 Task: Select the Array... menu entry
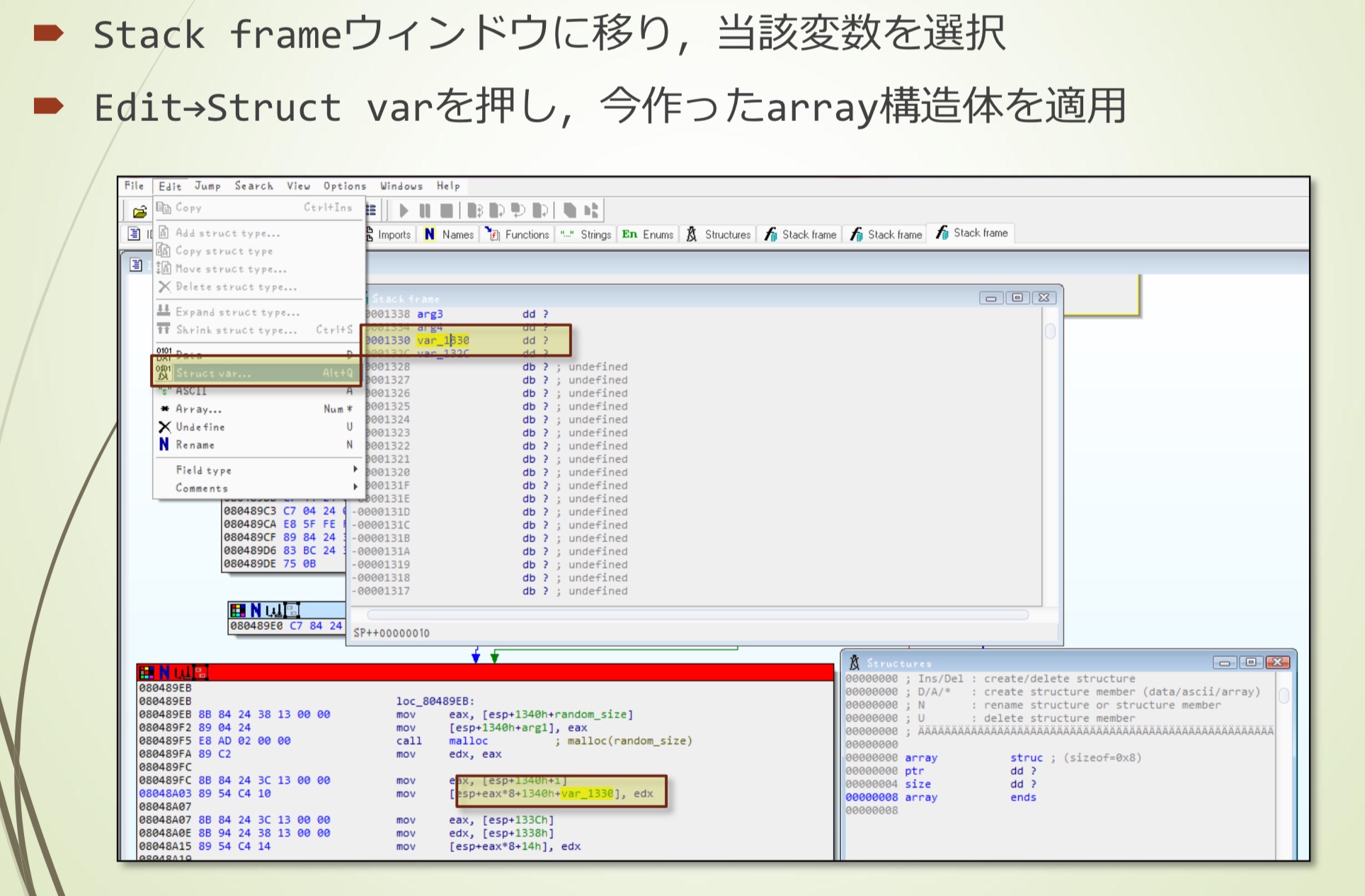coord(199,409)
